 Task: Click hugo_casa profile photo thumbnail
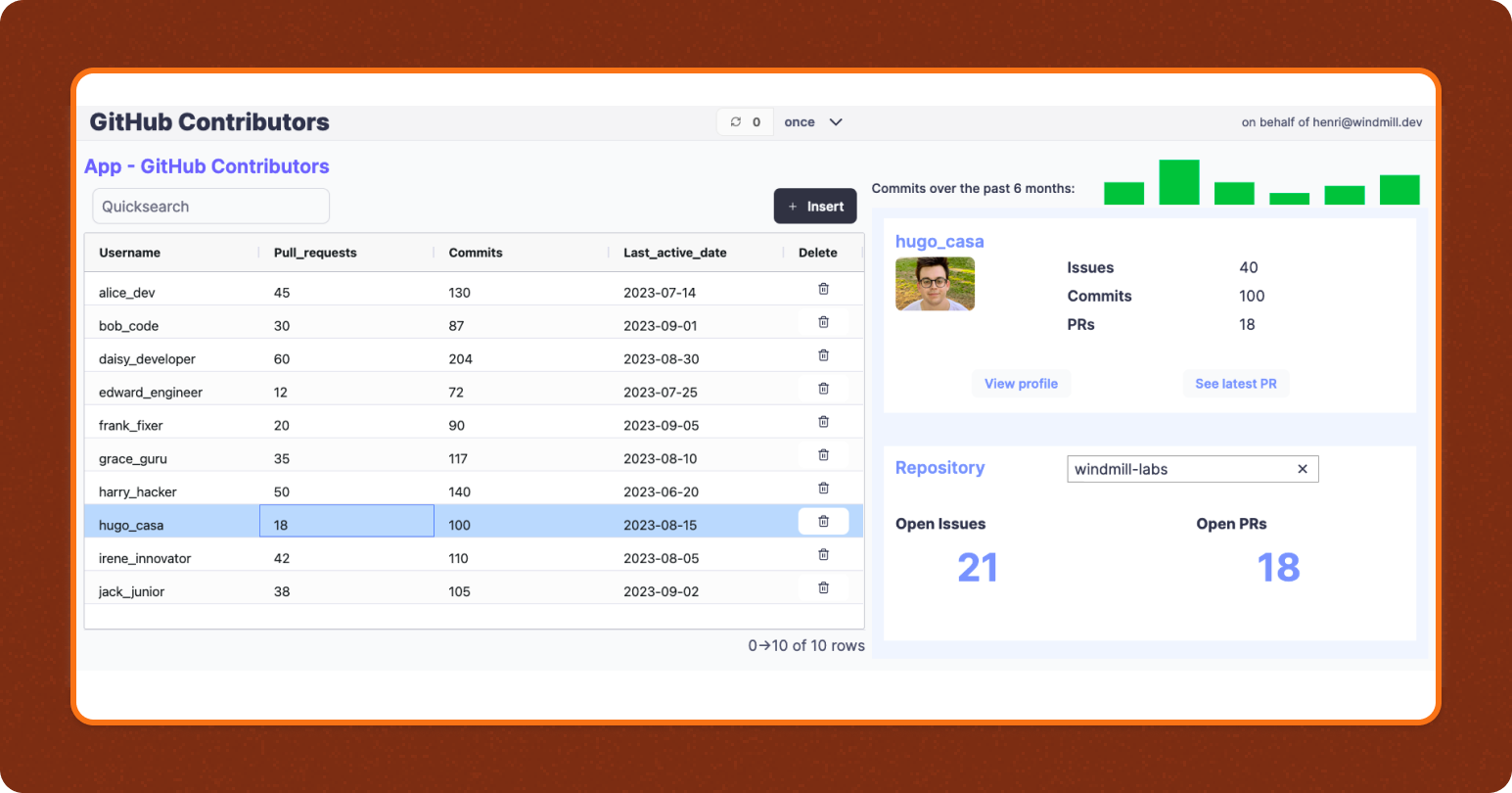pos(935,284)
